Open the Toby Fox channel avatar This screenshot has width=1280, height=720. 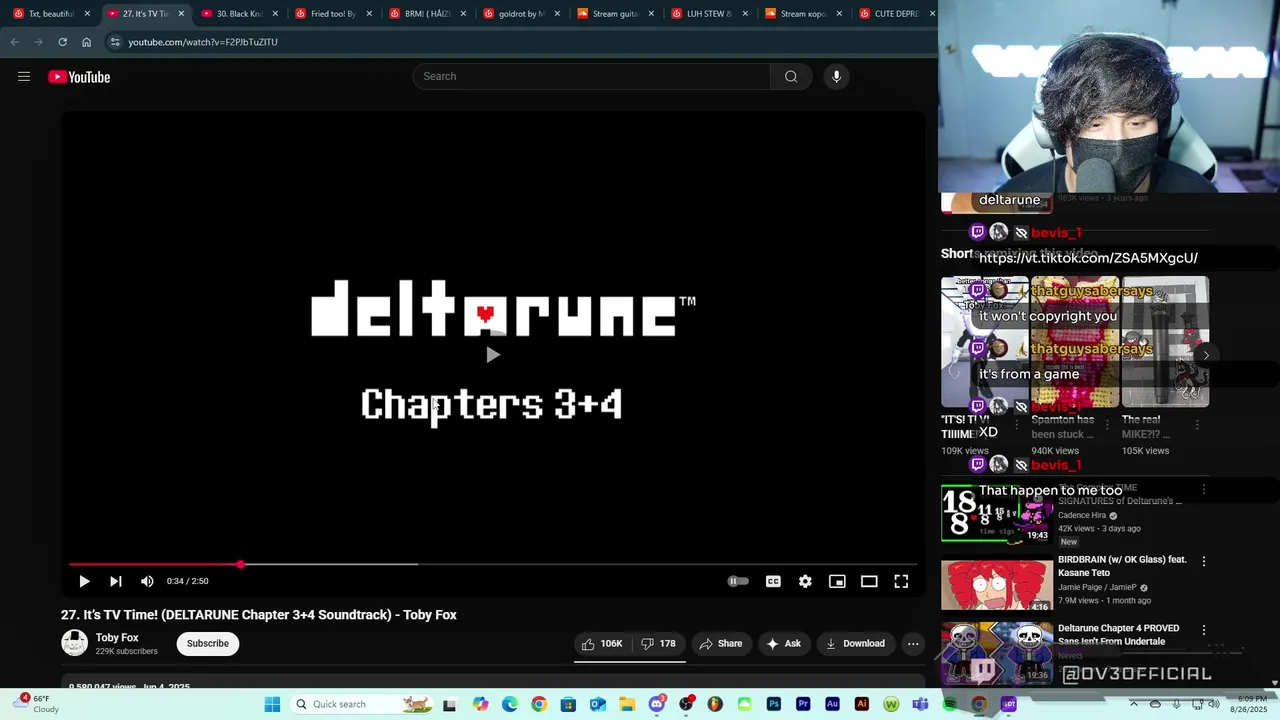pyautogui.click(x=75, y=643)
